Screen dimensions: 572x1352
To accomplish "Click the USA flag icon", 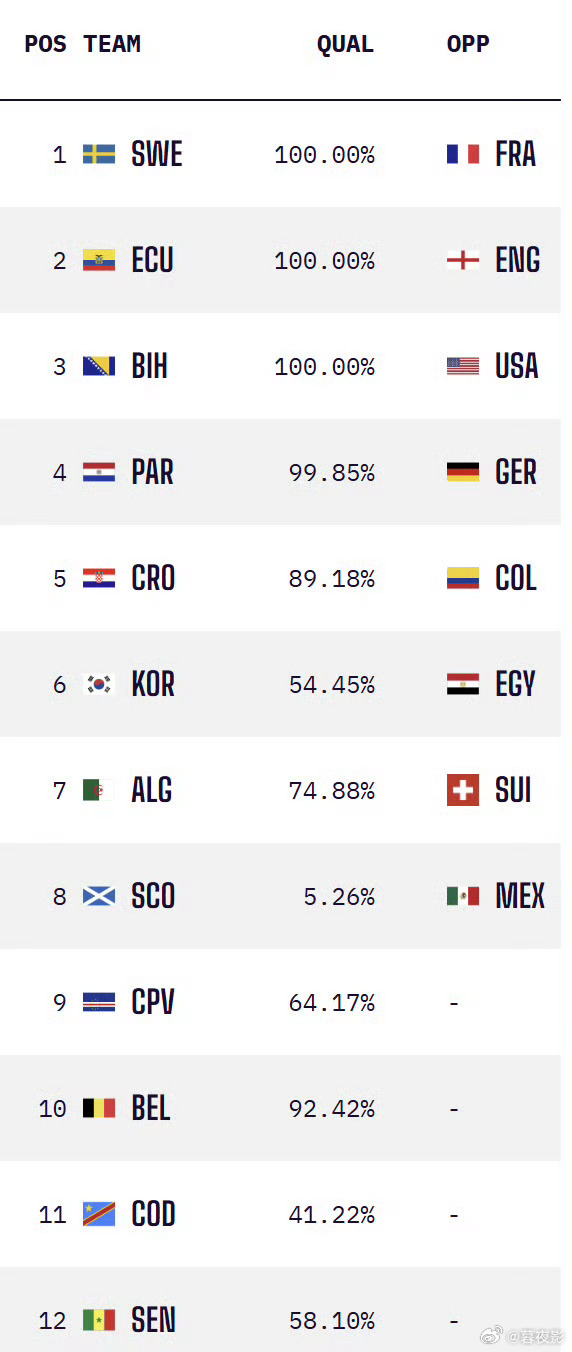I will [463, 366].
